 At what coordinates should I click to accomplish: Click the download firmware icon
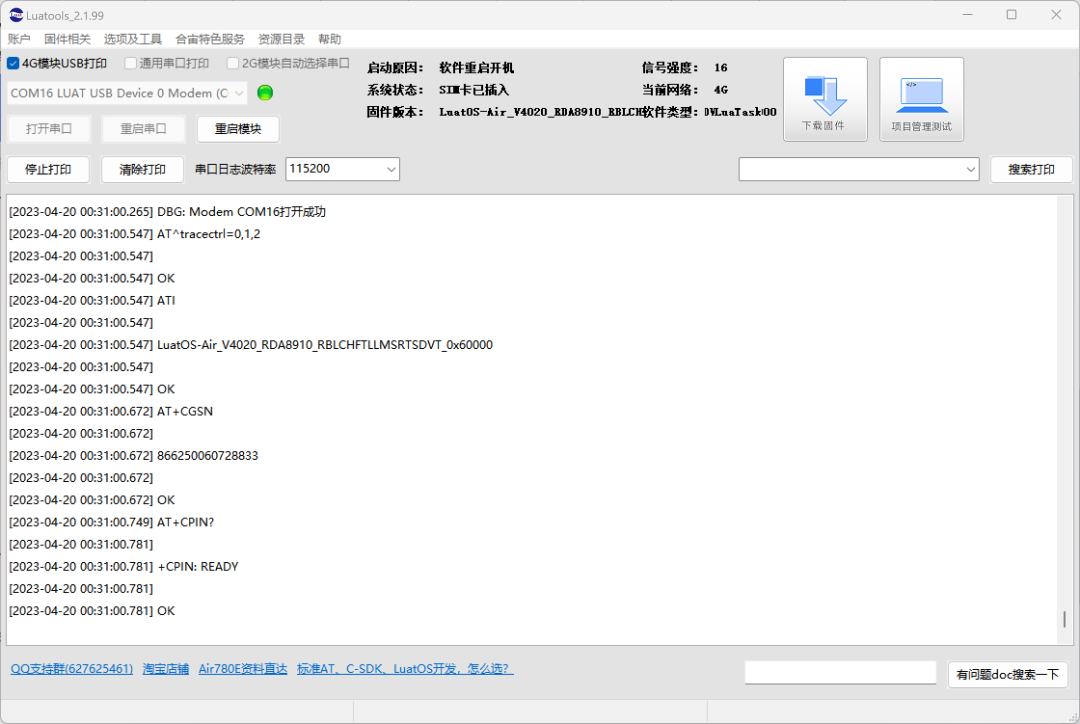(x=824, y=98)
